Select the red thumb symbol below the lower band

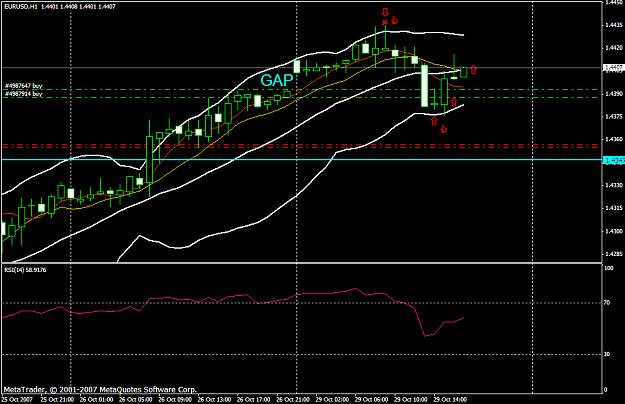tap(444, 129)
